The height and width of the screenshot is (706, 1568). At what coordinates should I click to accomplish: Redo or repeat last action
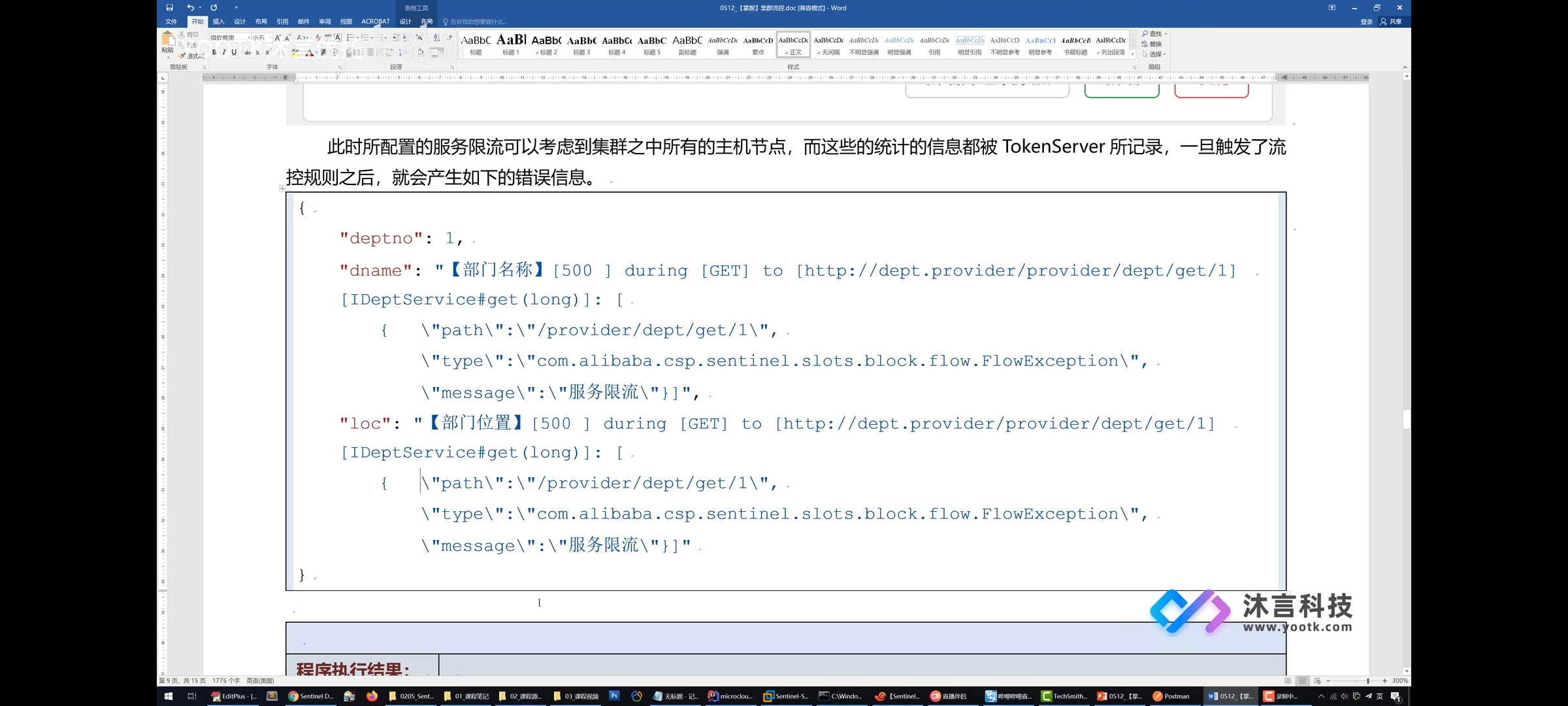coord(214,8)
